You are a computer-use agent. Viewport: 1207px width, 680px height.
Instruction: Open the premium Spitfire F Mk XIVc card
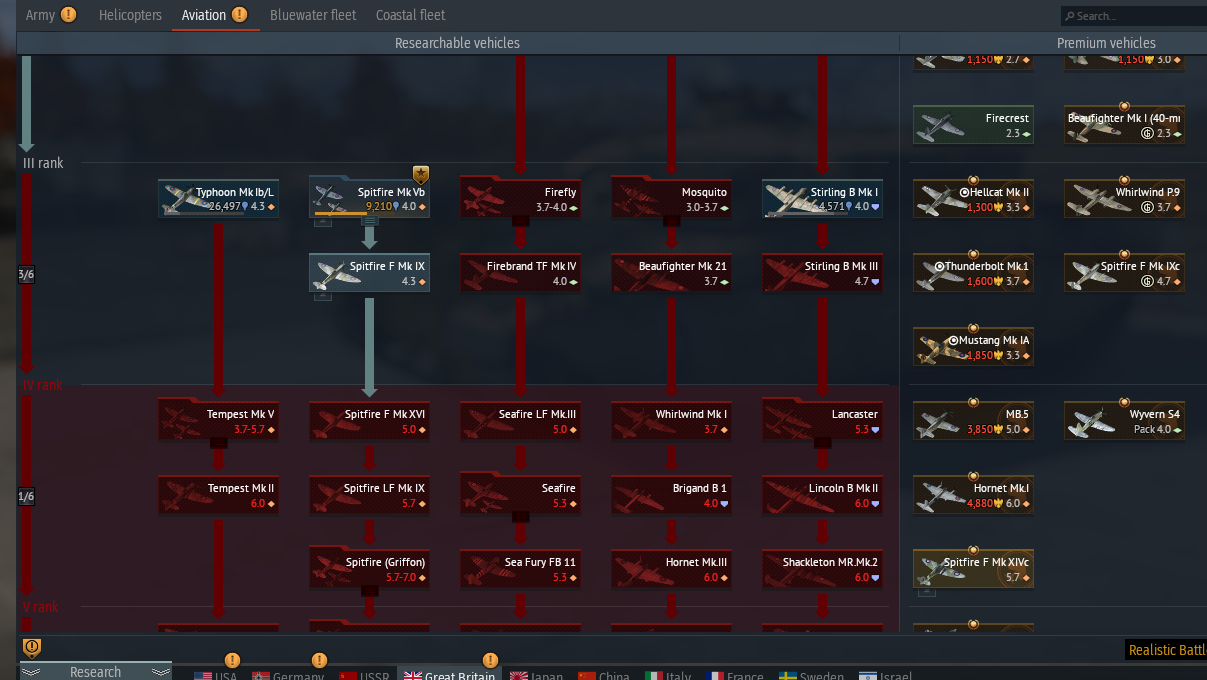click(x=973, y=569)
